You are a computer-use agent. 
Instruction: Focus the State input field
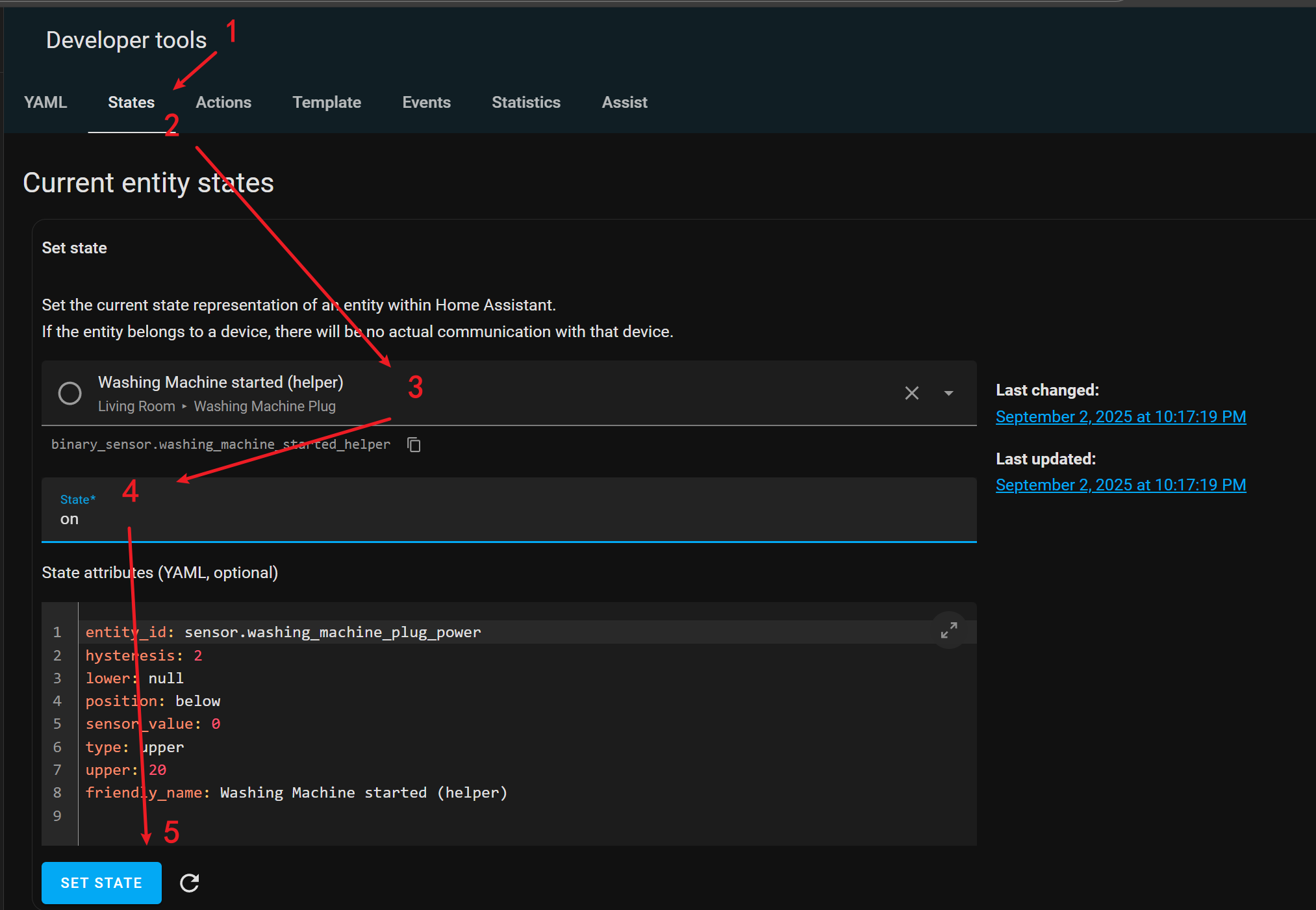(x=509, y=510)
